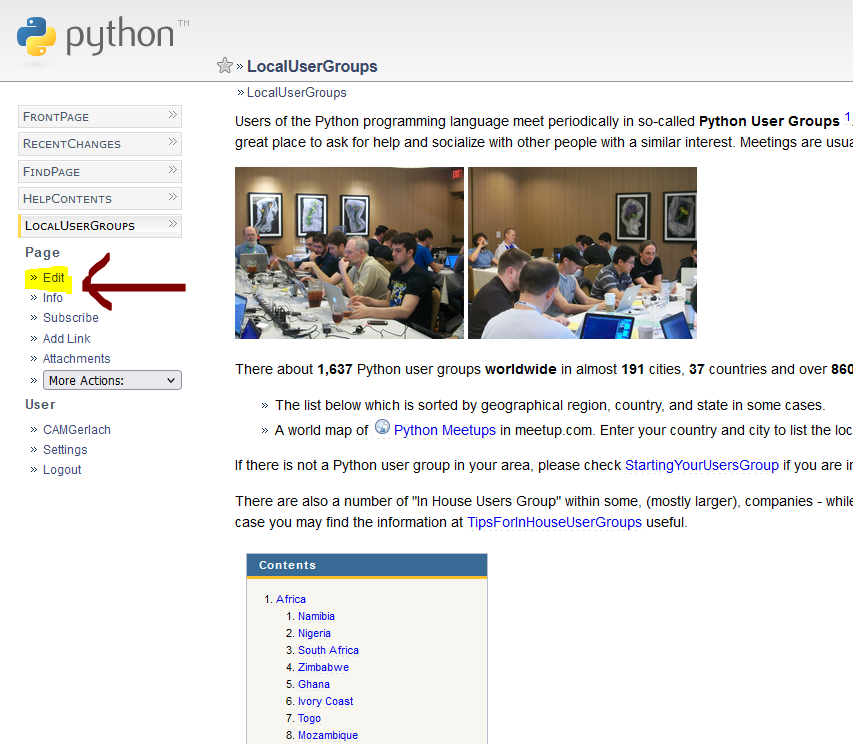
Task: Open the Python Meetups link
Action: [444, 430]
